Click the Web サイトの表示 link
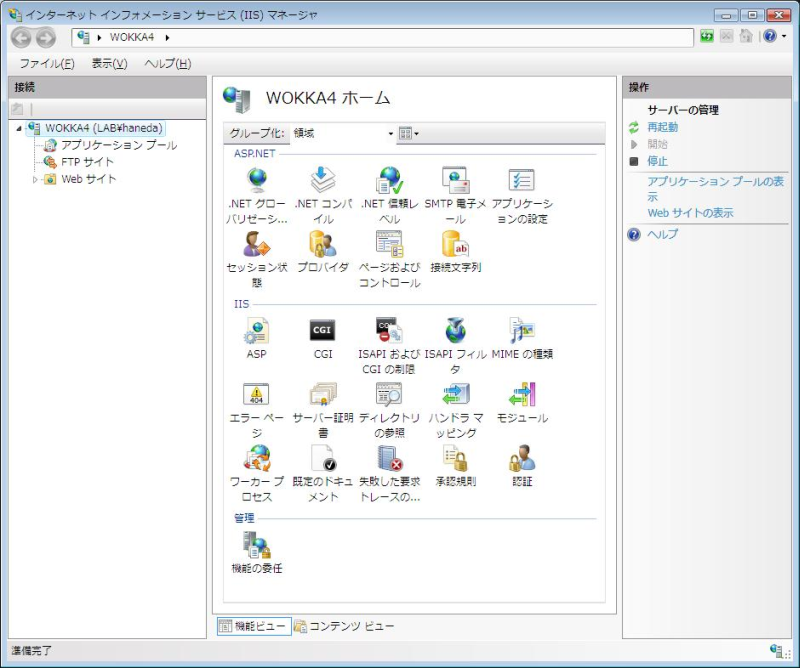 tap(690, 213)
